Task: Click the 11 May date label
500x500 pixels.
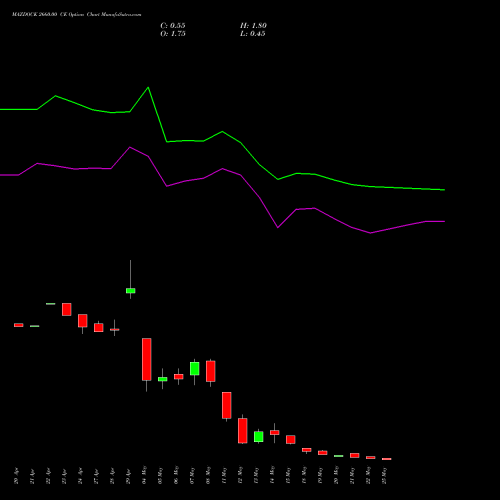Action: tap(224, 475)
